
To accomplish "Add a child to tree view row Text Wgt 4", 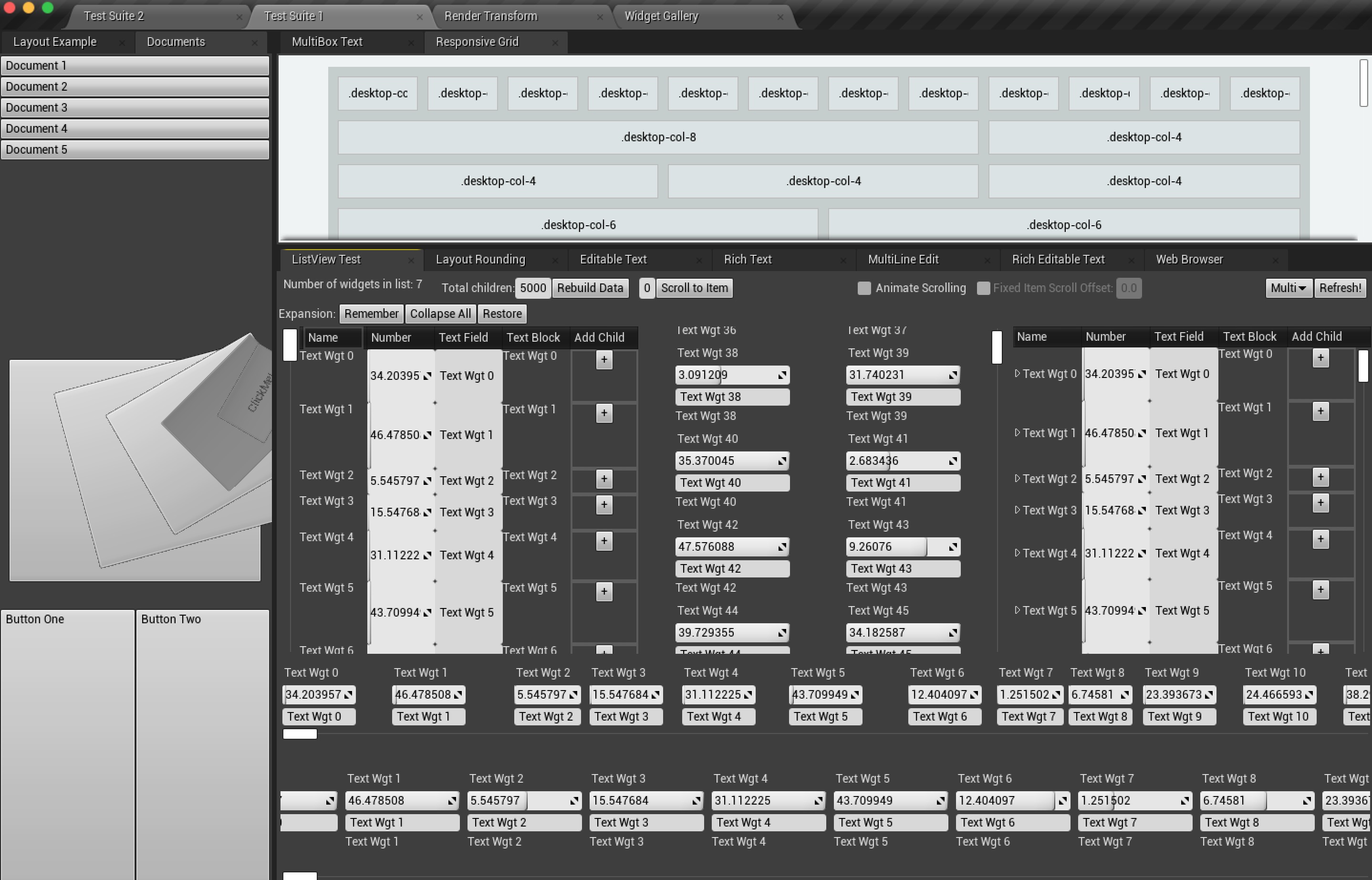I will [x=1320, y=539].
